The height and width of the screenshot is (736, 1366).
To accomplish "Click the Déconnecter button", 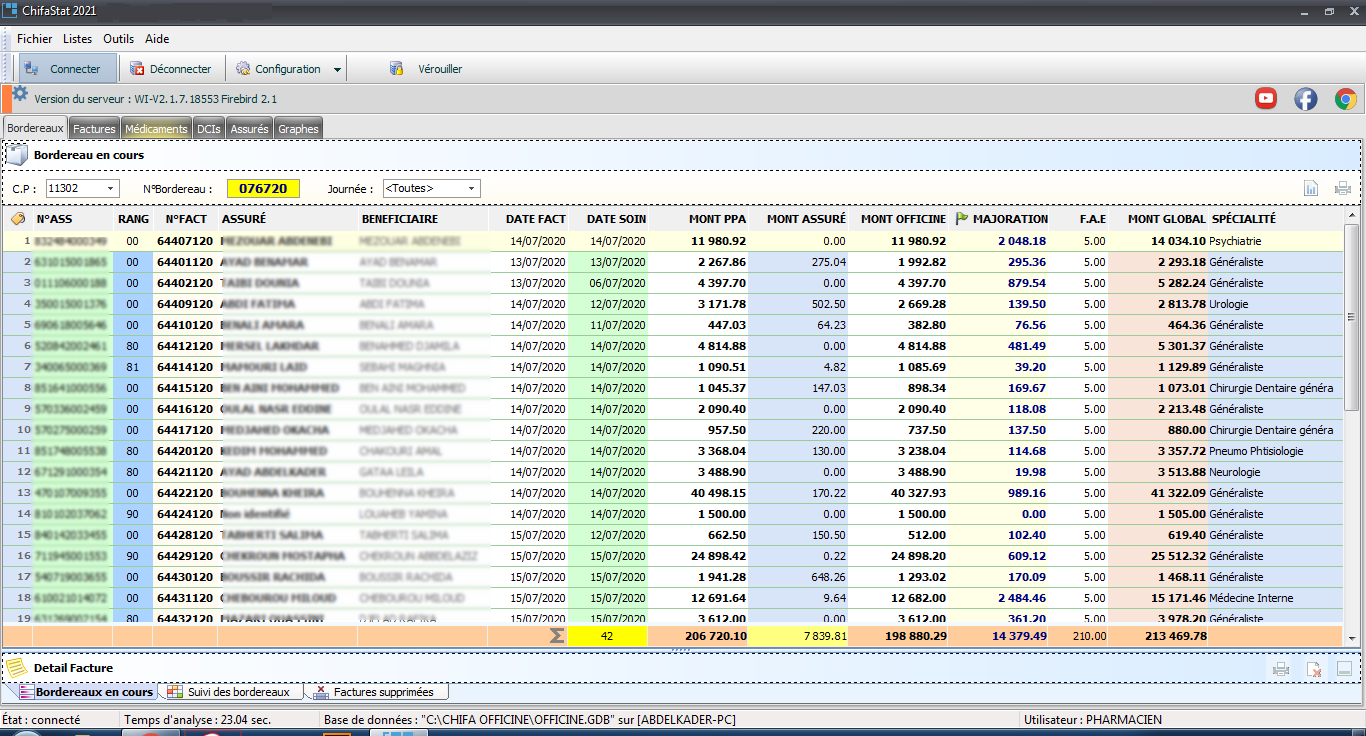I will click(x=171, y=69).
